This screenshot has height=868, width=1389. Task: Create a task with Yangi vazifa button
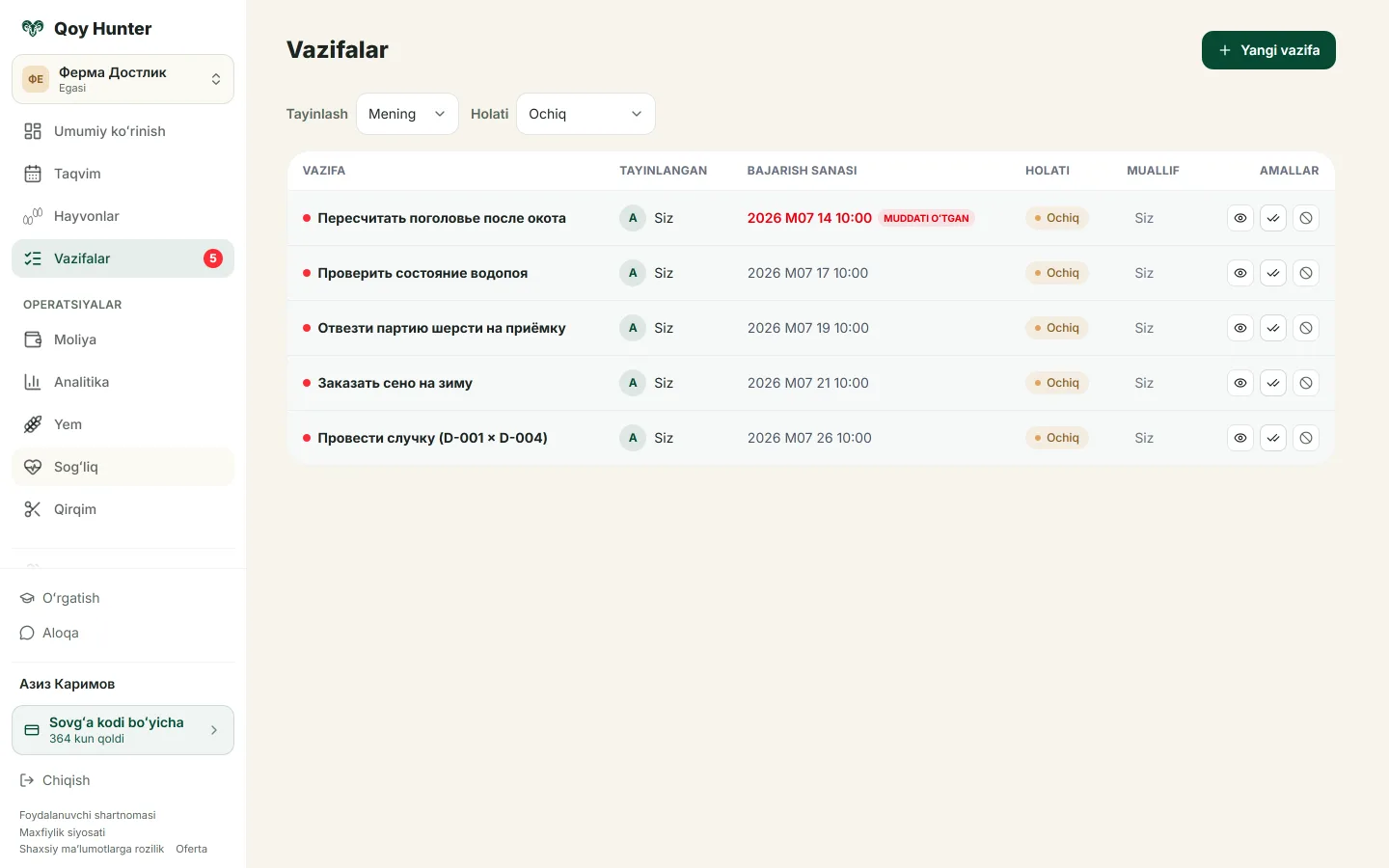click(1268, 50)
